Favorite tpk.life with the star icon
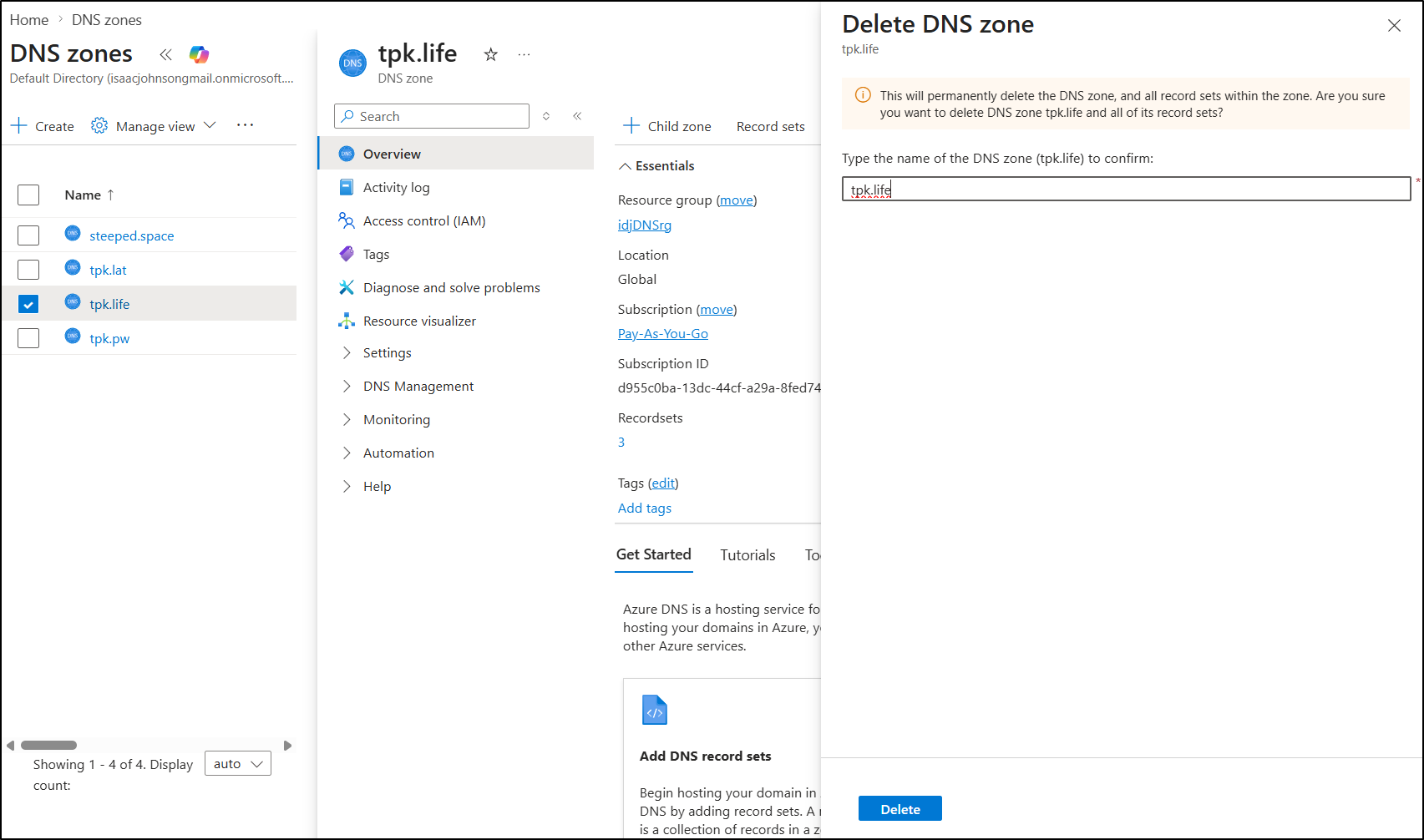Viewport: 1424px width, 840px height. [x=491, y=55]
